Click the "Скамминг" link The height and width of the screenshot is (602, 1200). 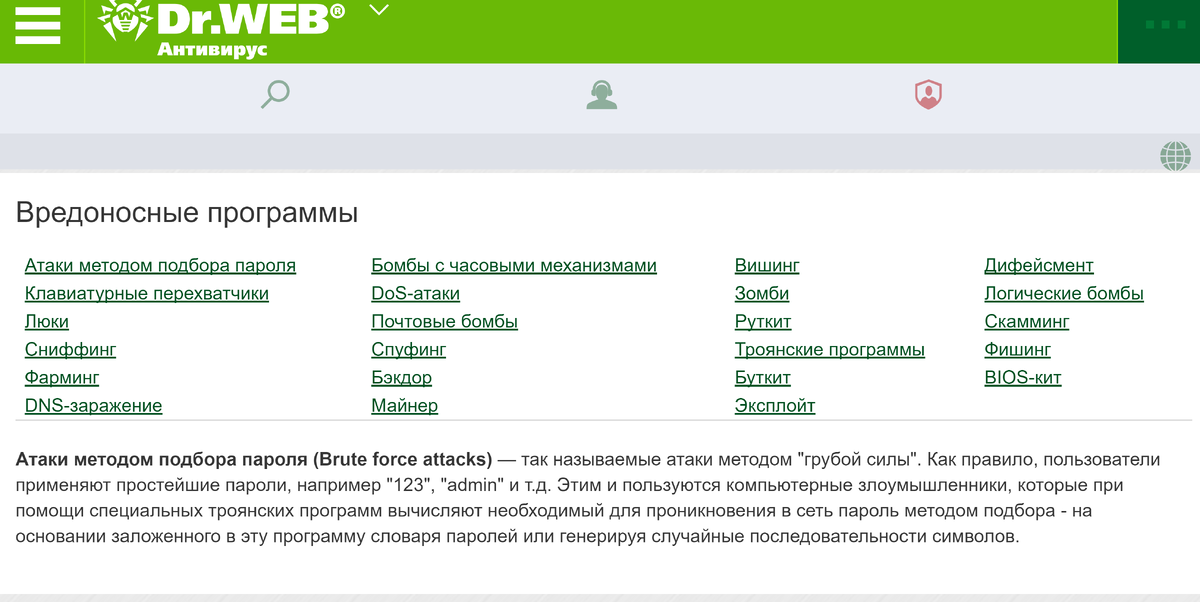click(x=1024, y=321)
